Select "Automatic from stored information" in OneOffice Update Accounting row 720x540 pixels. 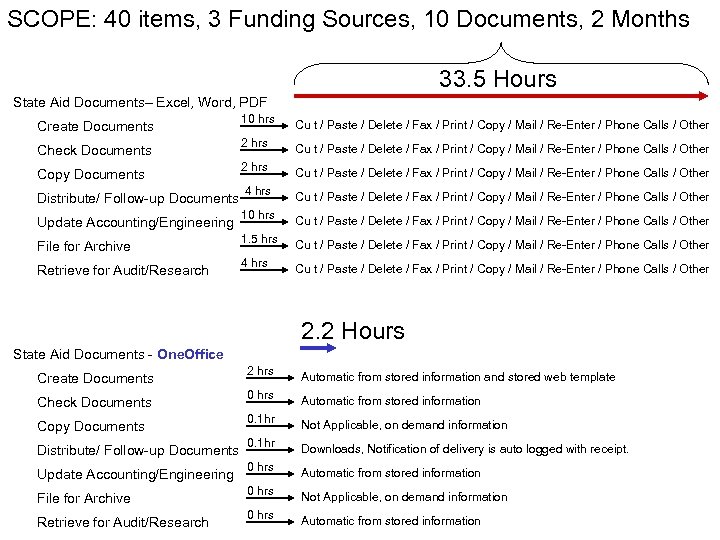390,473
